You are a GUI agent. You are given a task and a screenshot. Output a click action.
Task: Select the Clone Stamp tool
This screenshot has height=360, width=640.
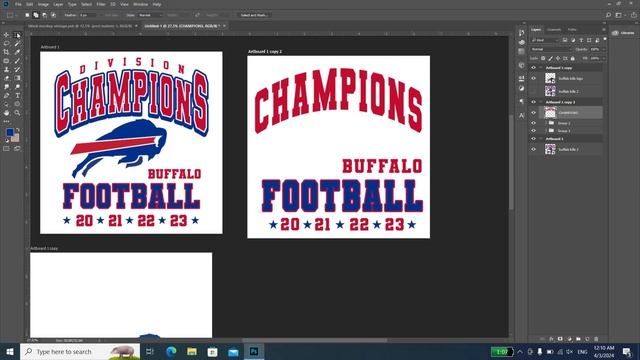coord(6,69)
